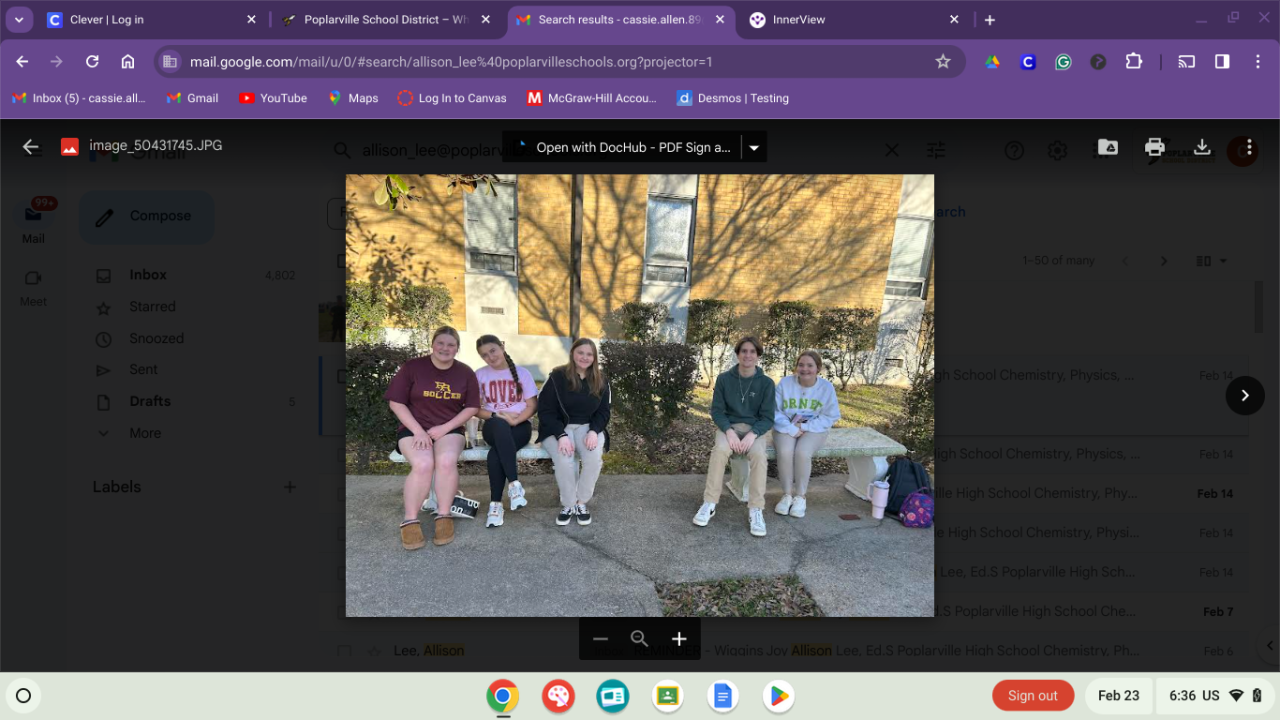Open the Clever extension icon in the toolbar

click(x=1027, y=62)
